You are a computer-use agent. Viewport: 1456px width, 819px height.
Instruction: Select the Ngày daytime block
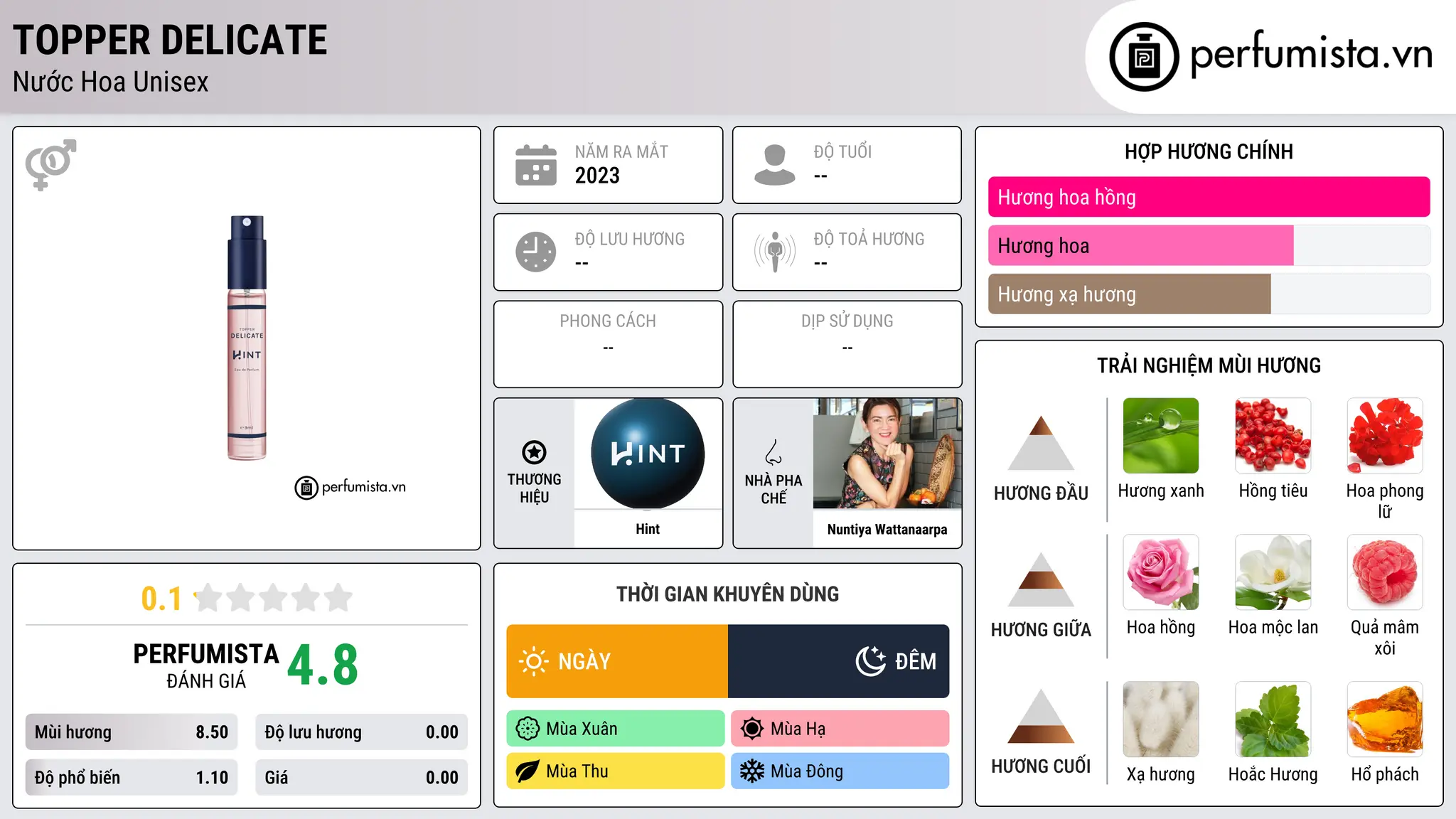pos(617,661)
